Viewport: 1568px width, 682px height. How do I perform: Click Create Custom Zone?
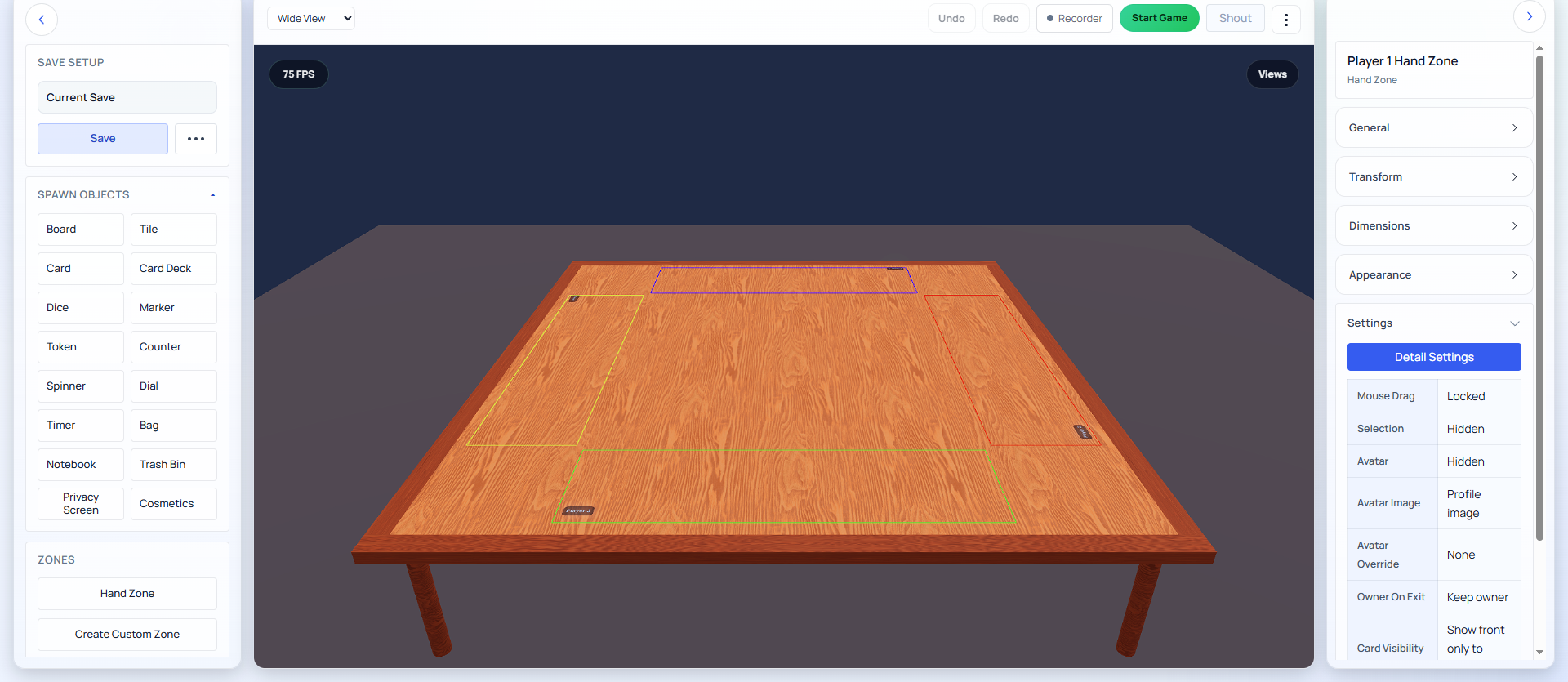pyautogui.click(x=127, y=635)
